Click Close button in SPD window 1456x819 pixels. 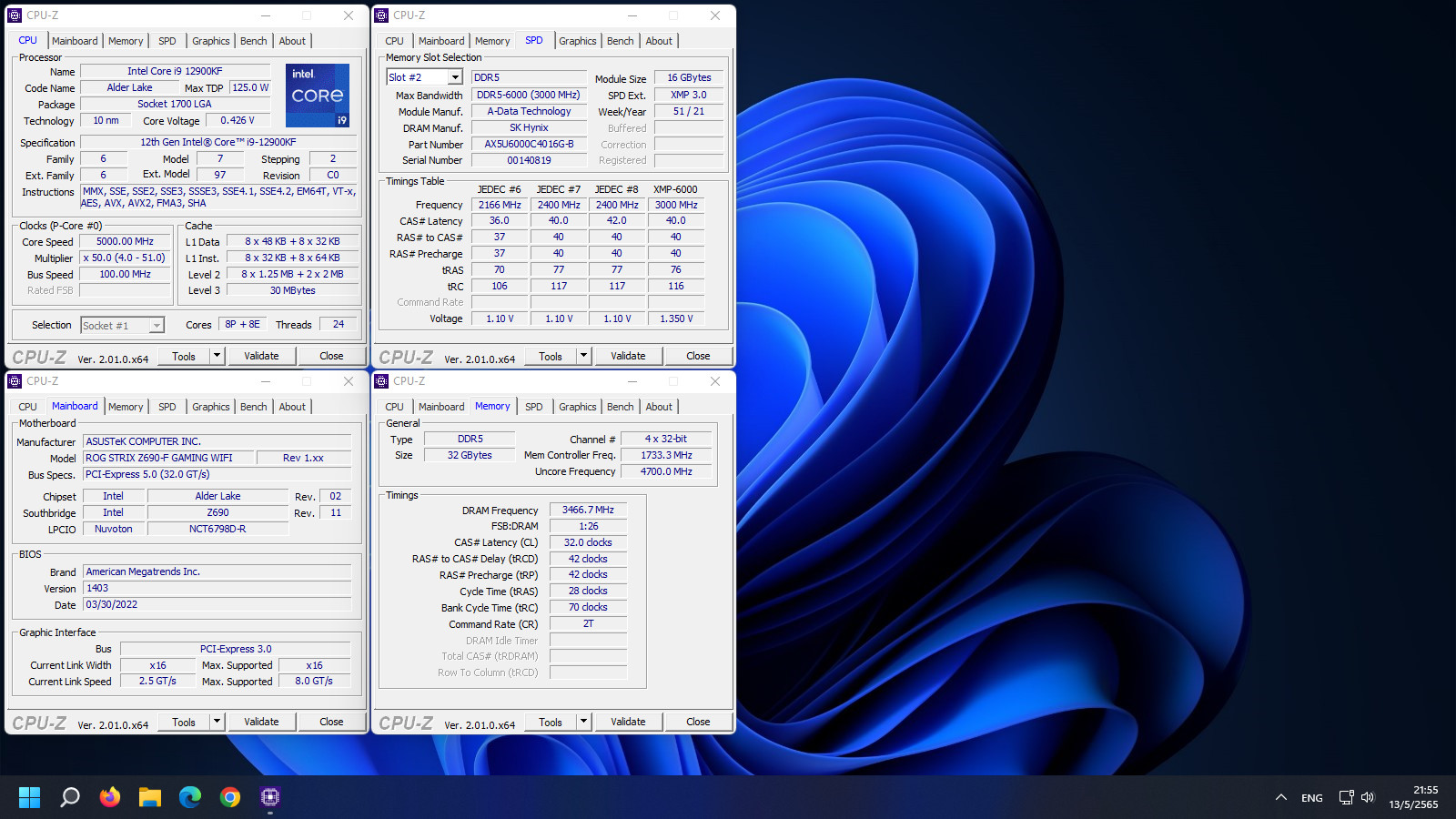698,356
